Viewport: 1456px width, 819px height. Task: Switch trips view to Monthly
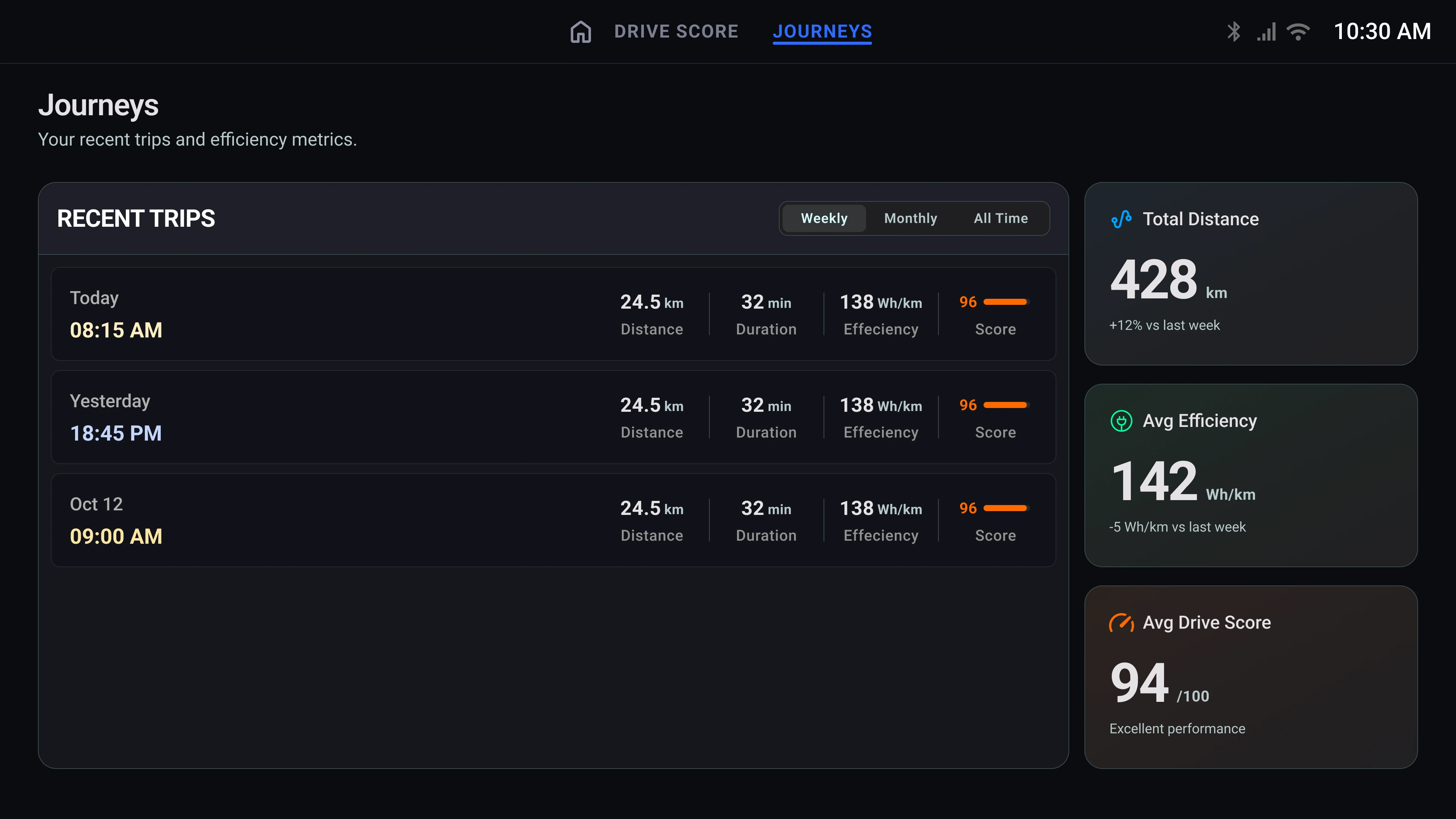point(910,218)
